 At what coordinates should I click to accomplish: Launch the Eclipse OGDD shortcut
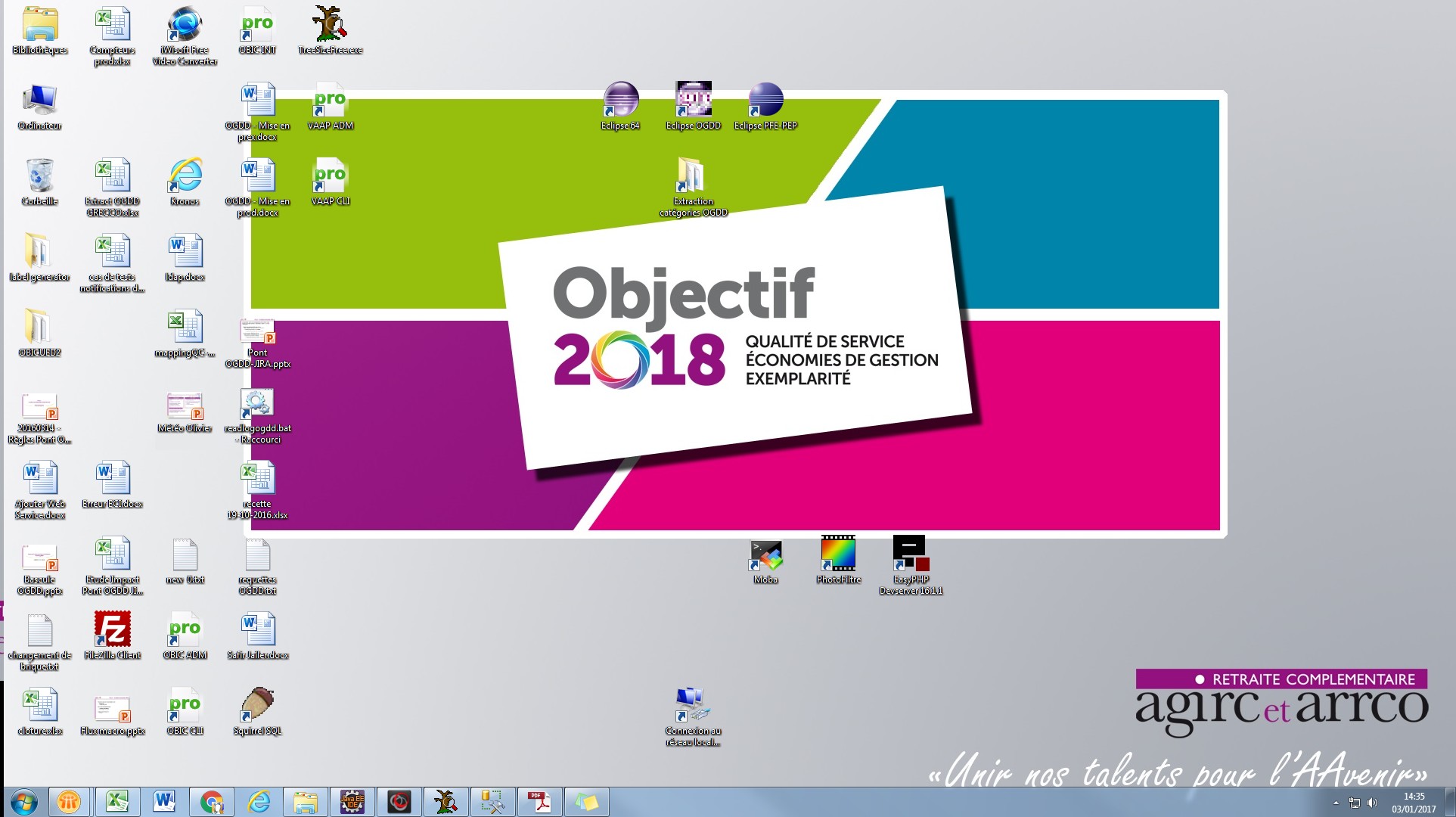[x=693, y=107]
